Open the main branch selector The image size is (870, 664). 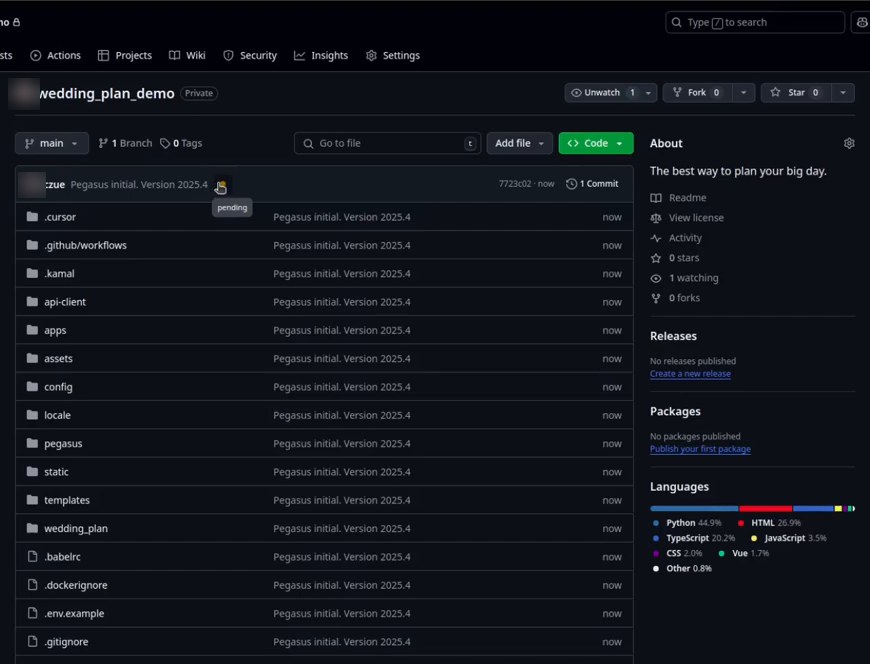pyautogui.click(x=52, y=143)
